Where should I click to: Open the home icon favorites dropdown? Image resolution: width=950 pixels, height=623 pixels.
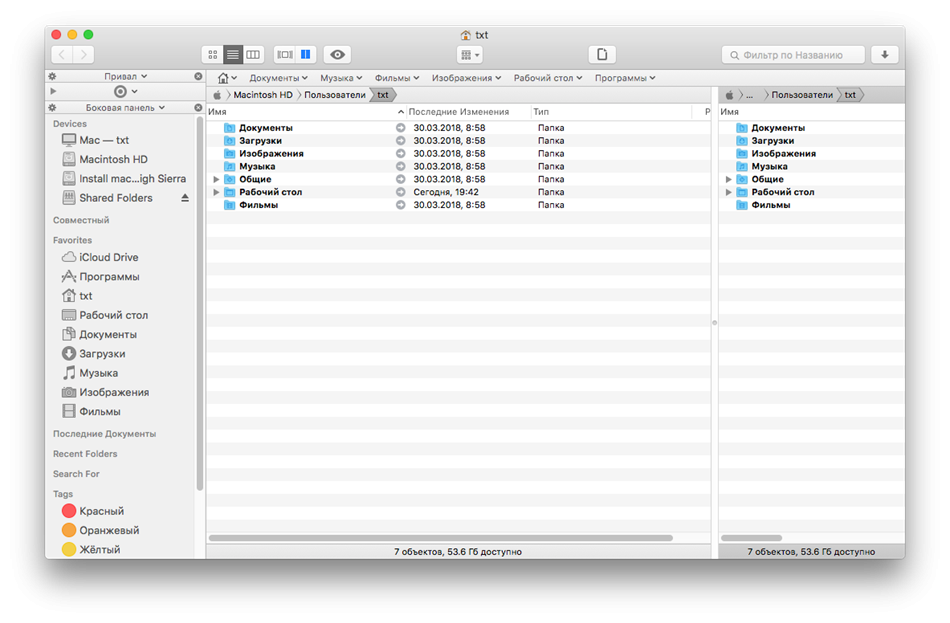pos(227,78)
